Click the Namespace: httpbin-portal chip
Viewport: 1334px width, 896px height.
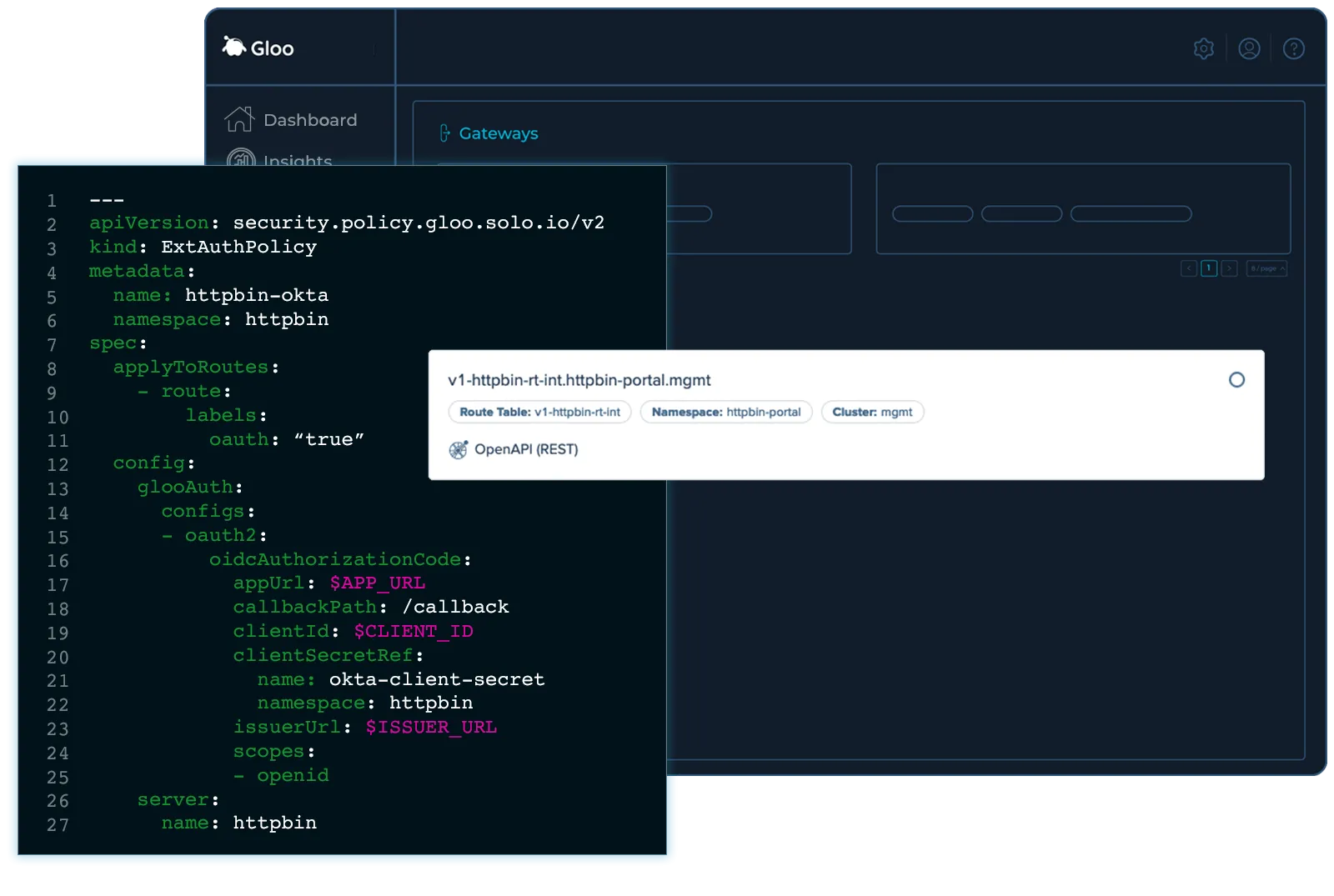725,412
